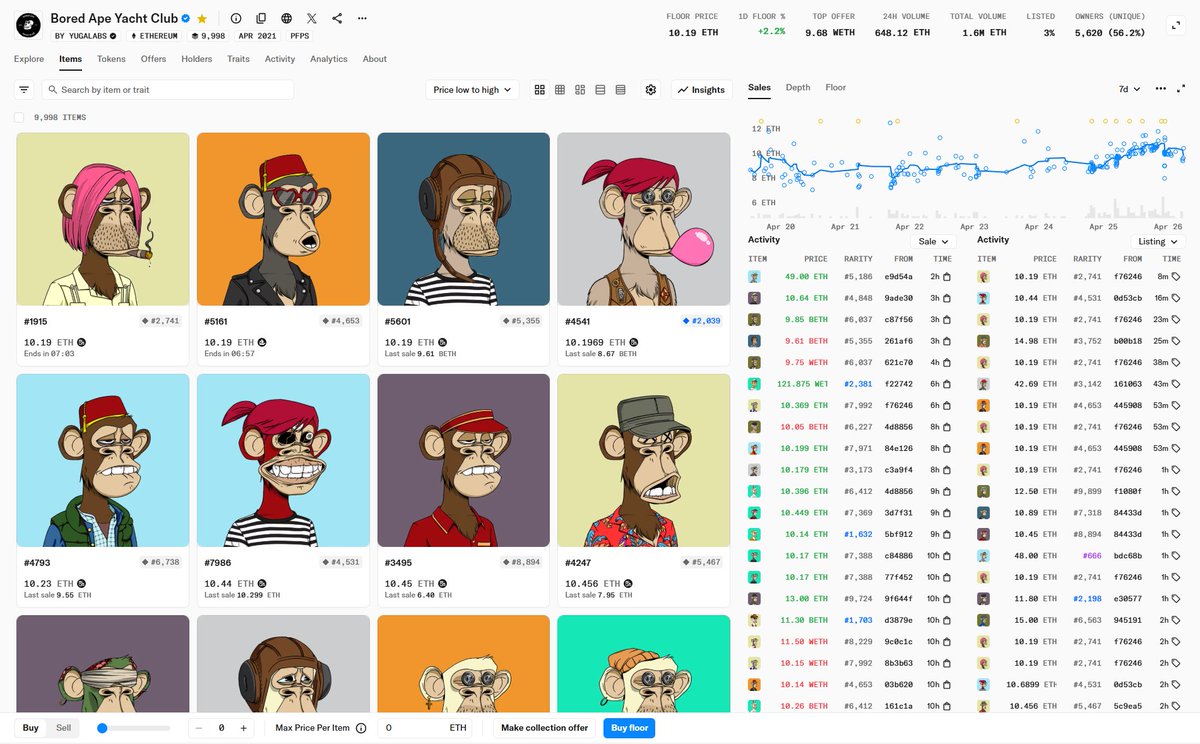The height and width of the screenshot is (744, 1200).
Task: Switch to large grid view
Action: 540,90
